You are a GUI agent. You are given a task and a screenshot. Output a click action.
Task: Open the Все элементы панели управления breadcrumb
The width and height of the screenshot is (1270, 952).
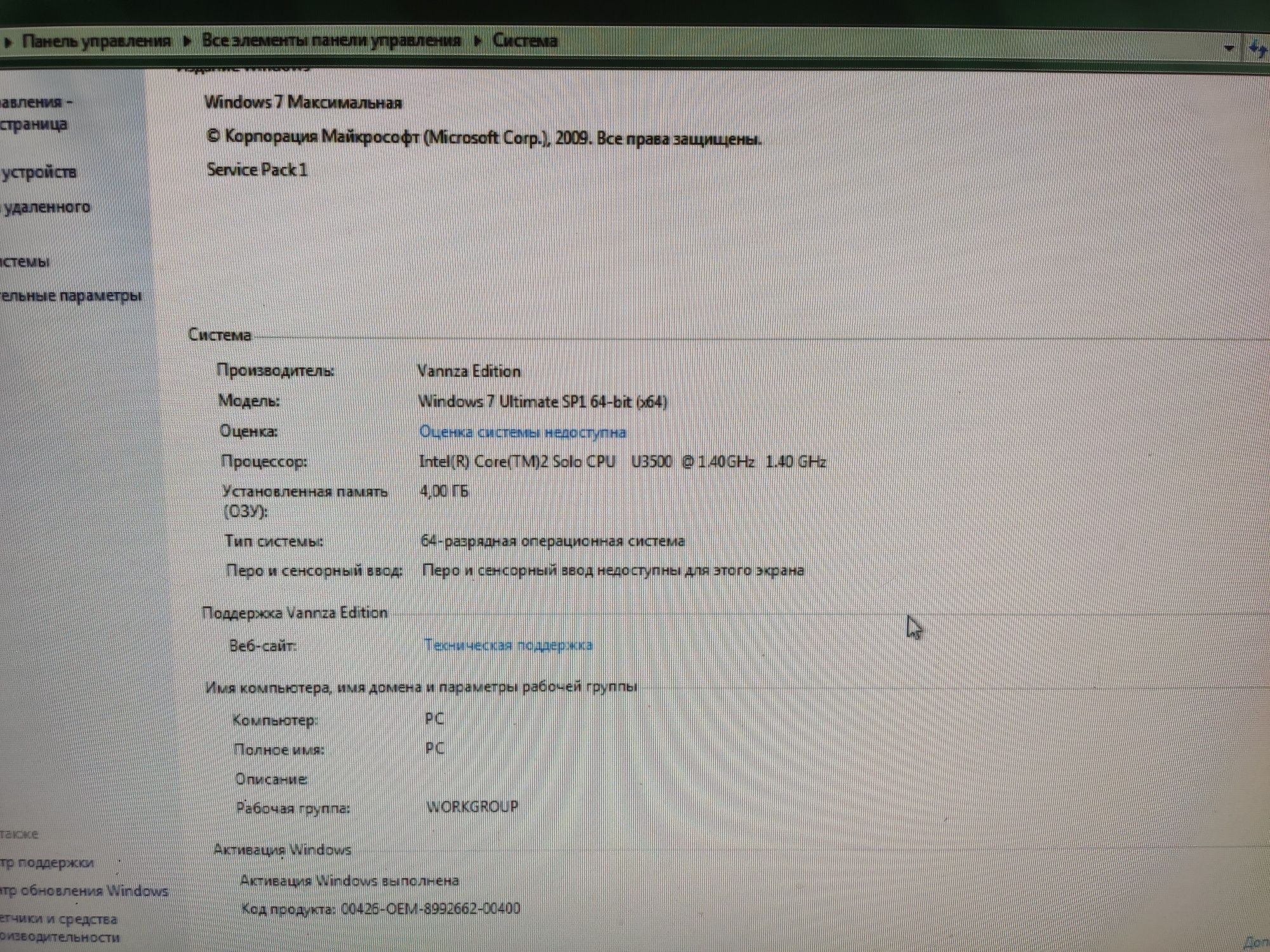pyautogui.click(x=331, y=41)
